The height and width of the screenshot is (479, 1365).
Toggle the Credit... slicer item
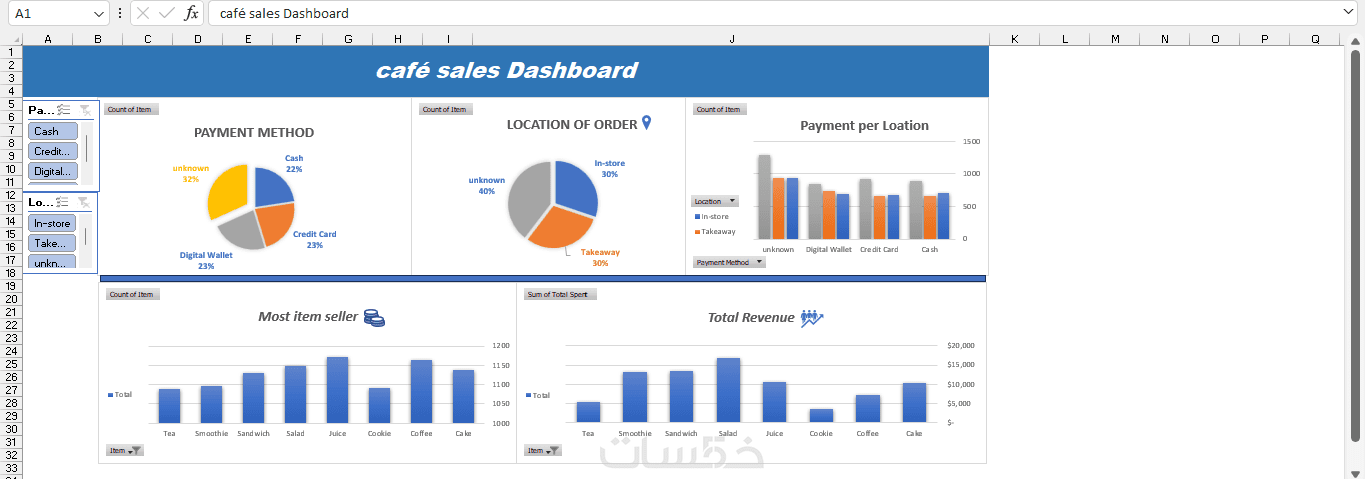53,151
